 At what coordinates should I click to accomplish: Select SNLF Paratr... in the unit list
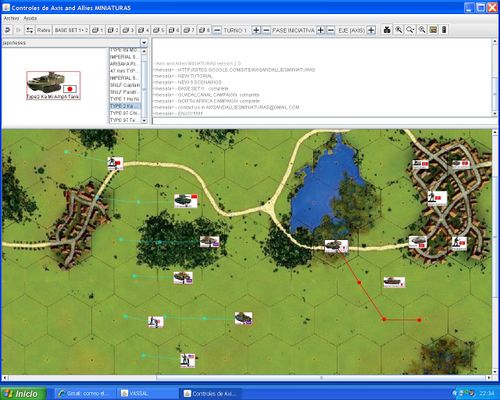(x=125, y=92)
